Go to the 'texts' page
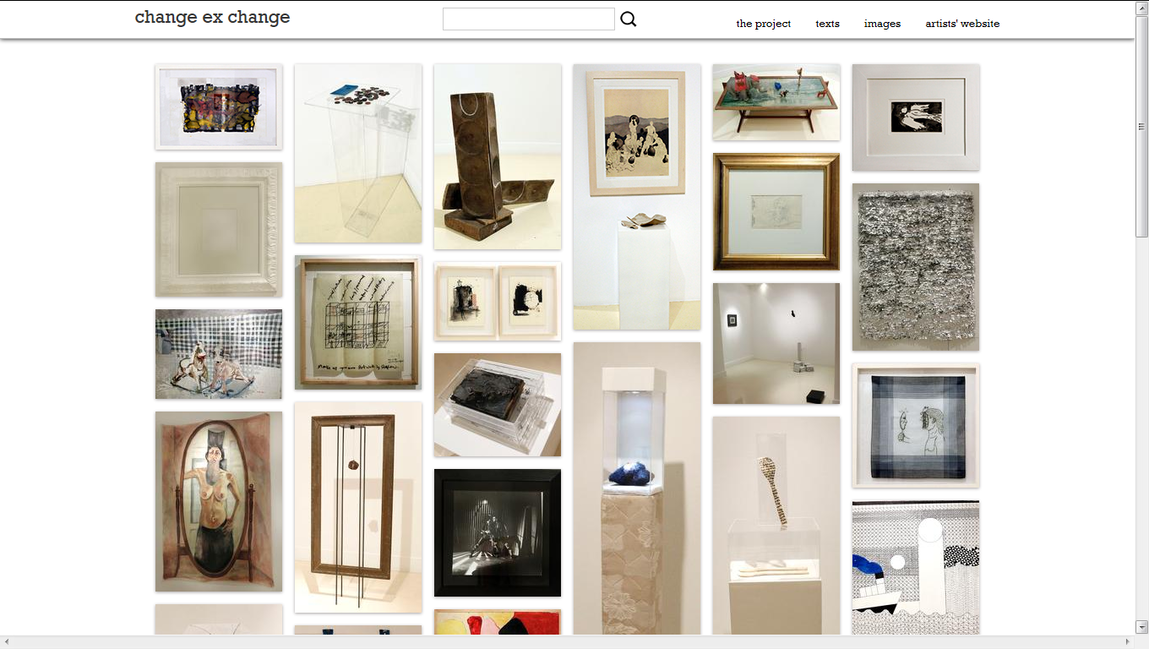The width and height of the screenshot is (1149, 649). point(827,23)
